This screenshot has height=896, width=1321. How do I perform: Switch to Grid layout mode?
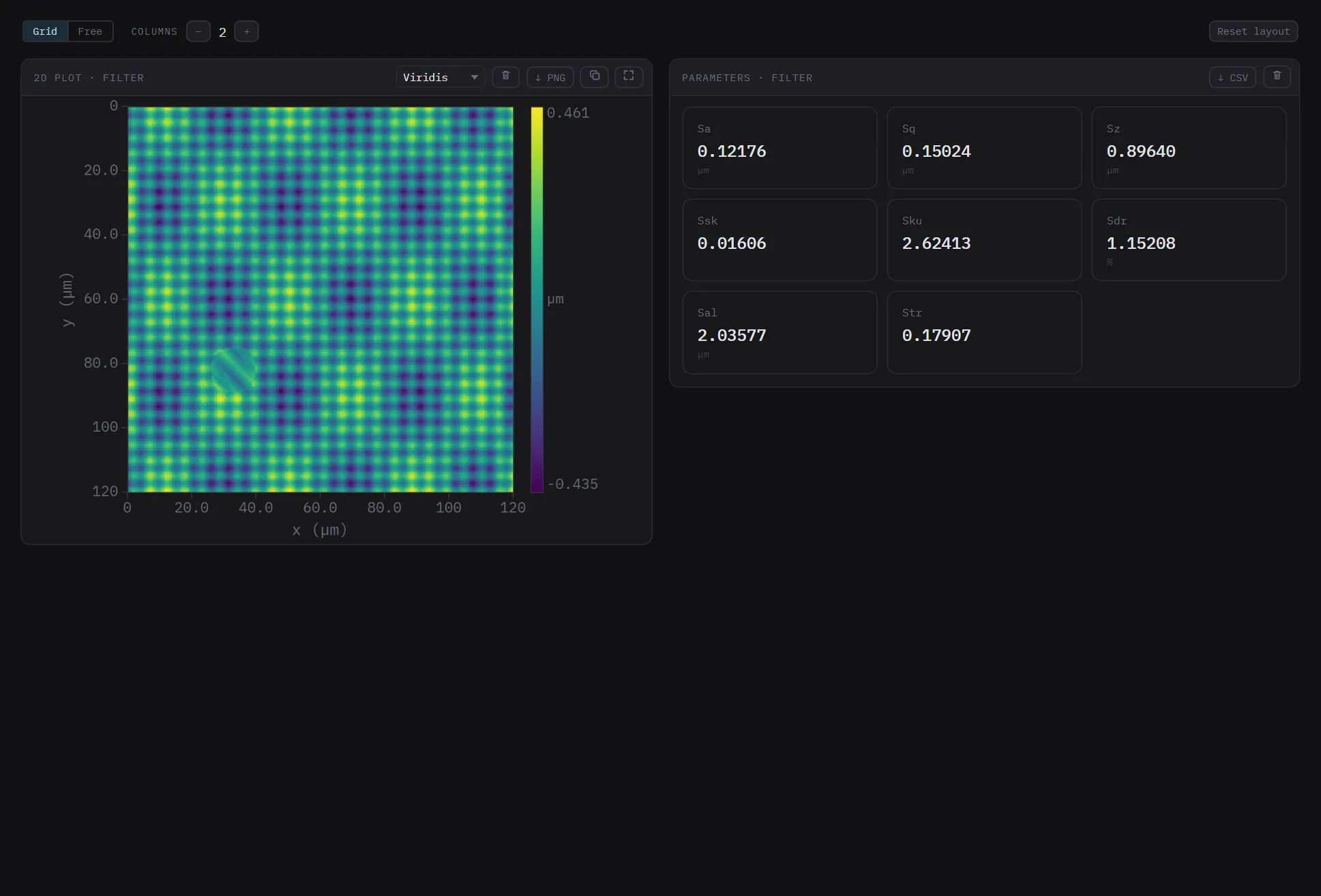(x=45, y=31)
